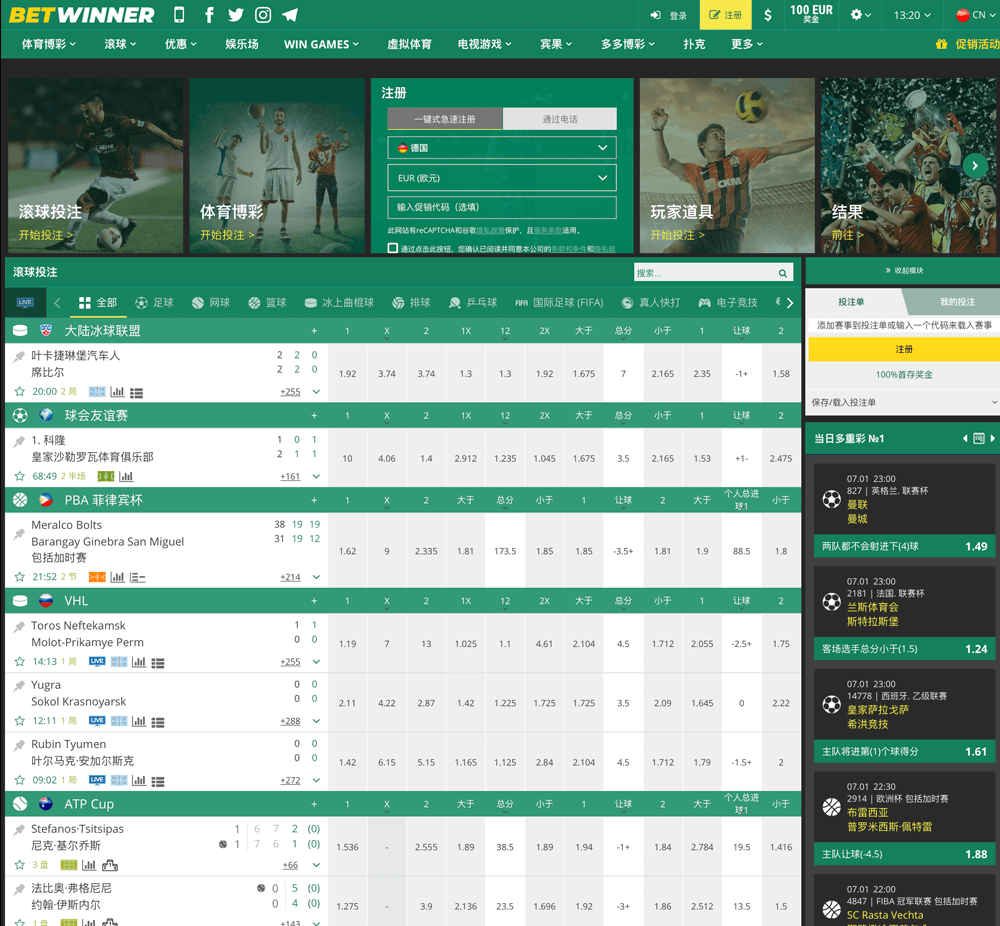1000x926 pixels.
Task: View statistics chart for the Meralco Bolts match
Action: [x=117, y=577]
